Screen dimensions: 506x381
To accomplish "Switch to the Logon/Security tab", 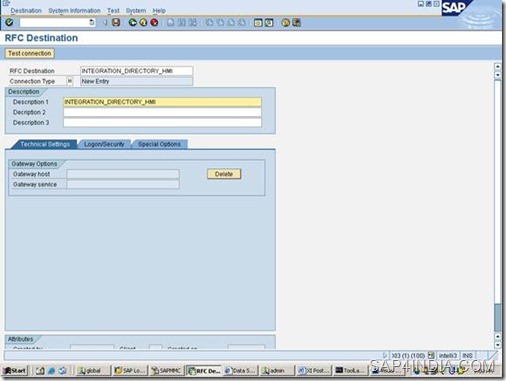I will point(104,144).
